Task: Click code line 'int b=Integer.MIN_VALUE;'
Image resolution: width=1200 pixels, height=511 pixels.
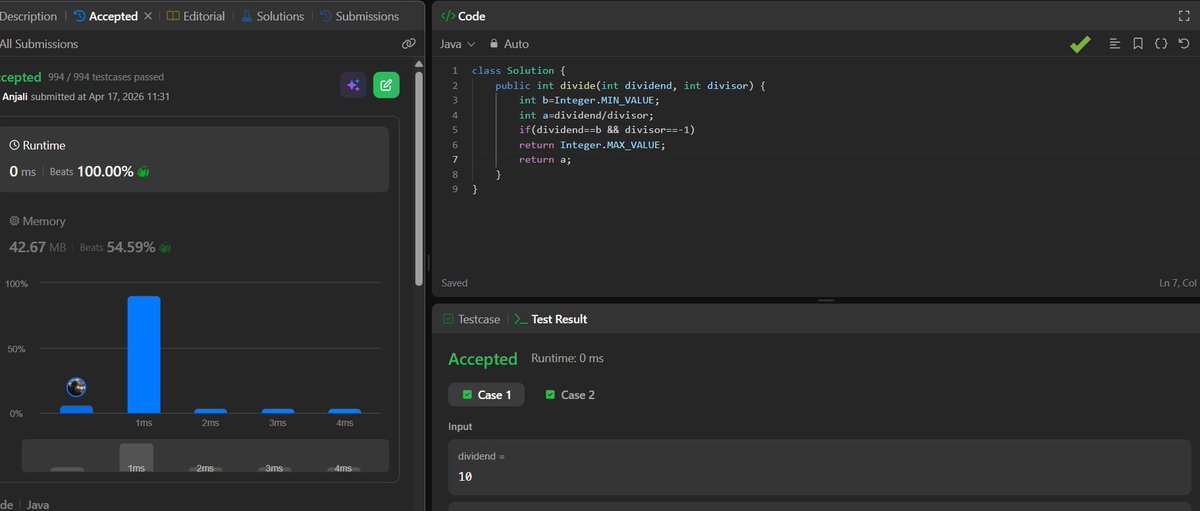Action: point(589,100)
